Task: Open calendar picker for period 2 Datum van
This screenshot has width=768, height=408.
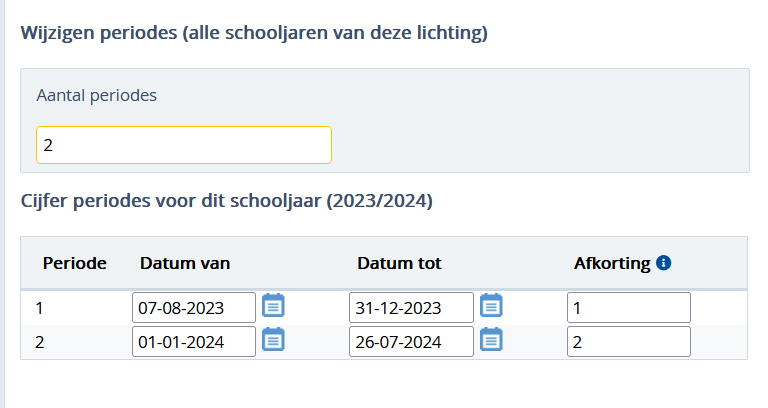Action: coord(273,339)
